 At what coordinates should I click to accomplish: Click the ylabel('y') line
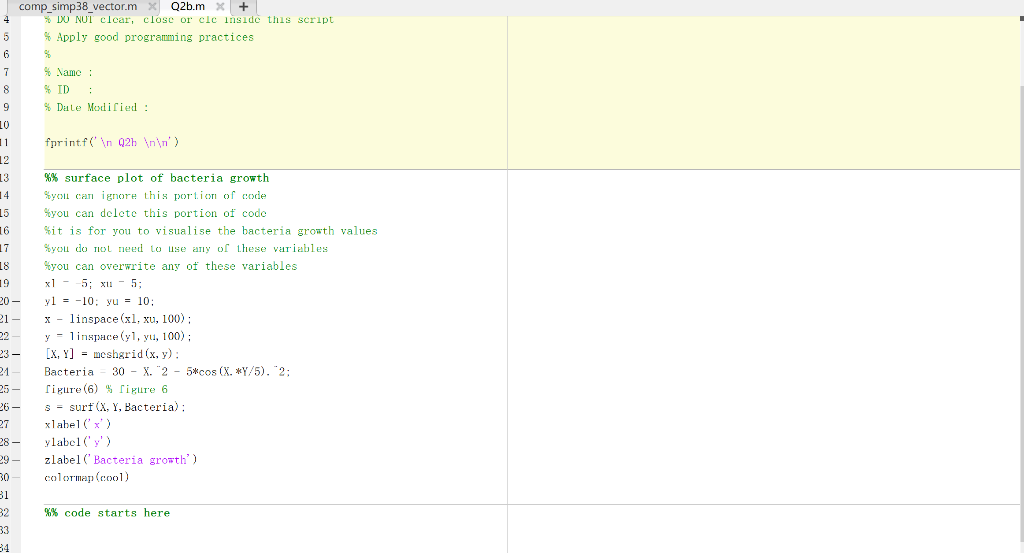point(78,443)
